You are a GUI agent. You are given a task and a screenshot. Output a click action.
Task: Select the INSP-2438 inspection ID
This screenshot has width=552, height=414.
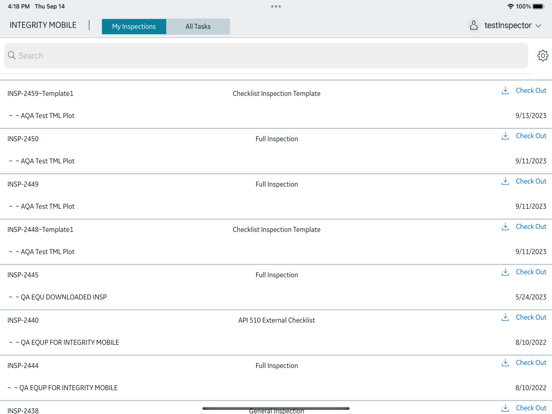pos(23,411)
